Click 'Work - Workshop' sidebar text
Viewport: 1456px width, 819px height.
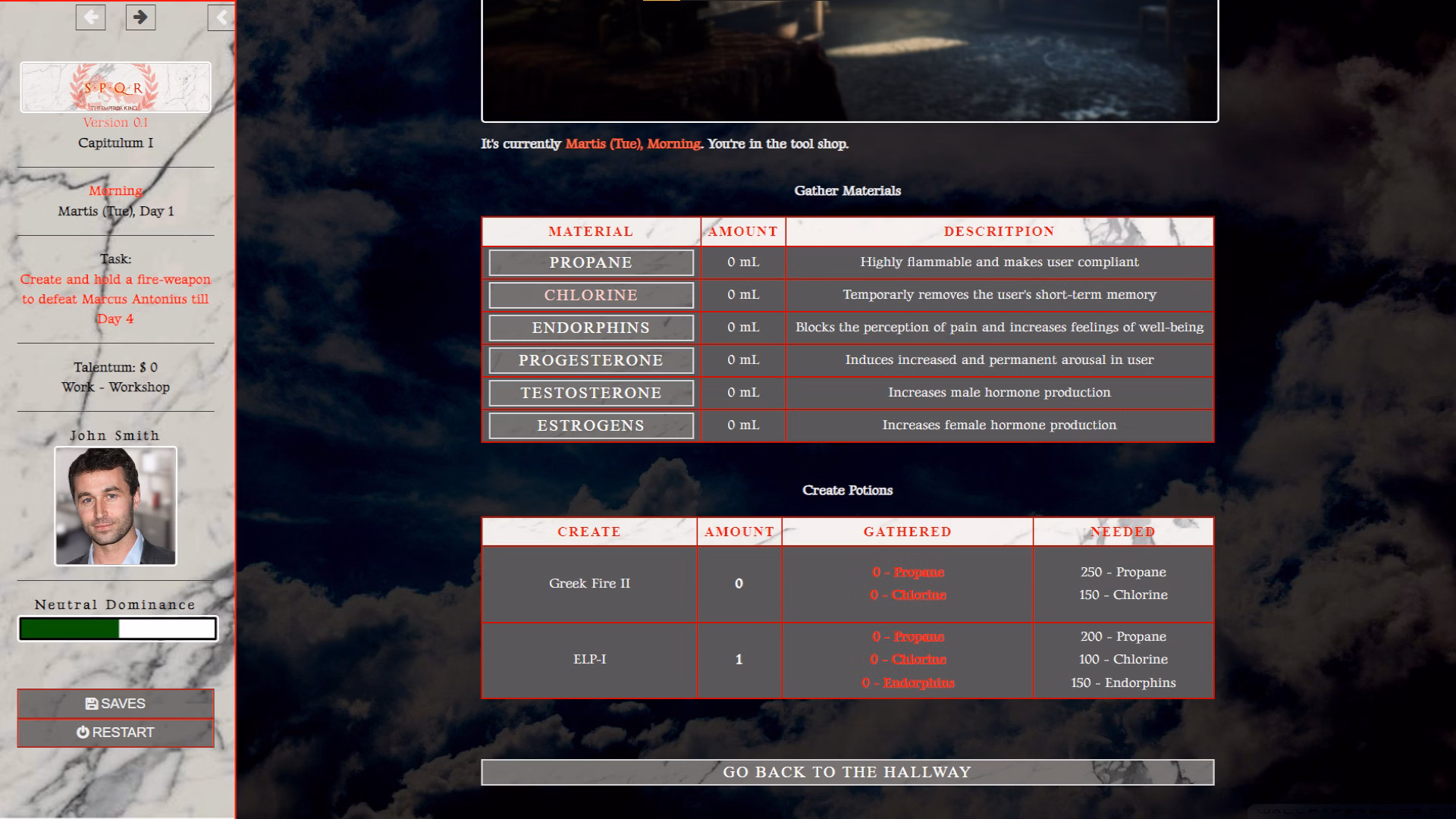[x=115, y=387]
